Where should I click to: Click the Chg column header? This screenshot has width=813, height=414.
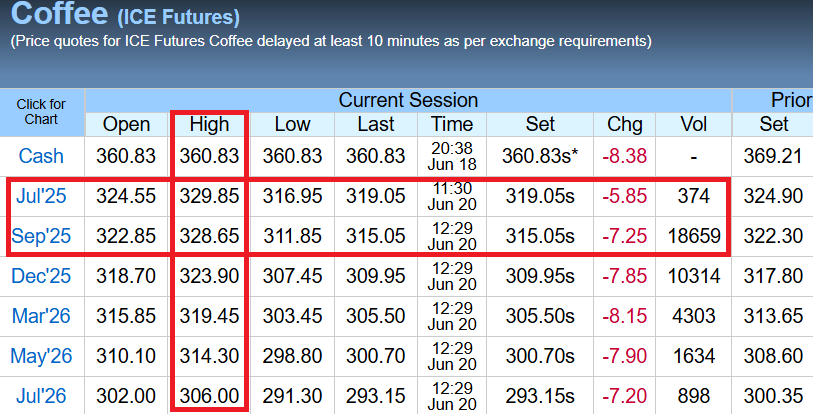[624, 125]
